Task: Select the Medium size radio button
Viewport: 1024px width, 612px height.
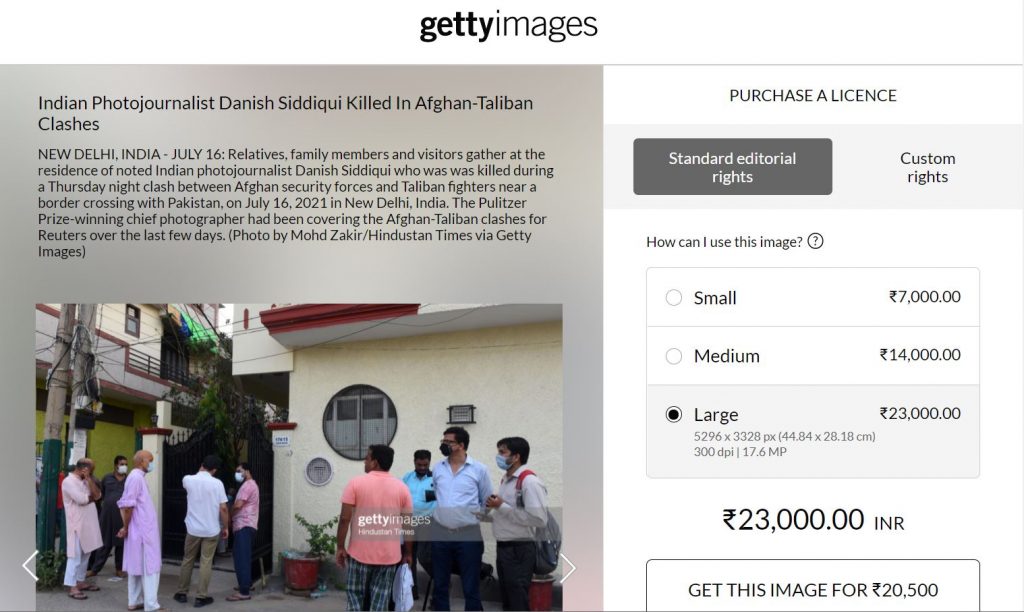Action: (x=673, y=356)
